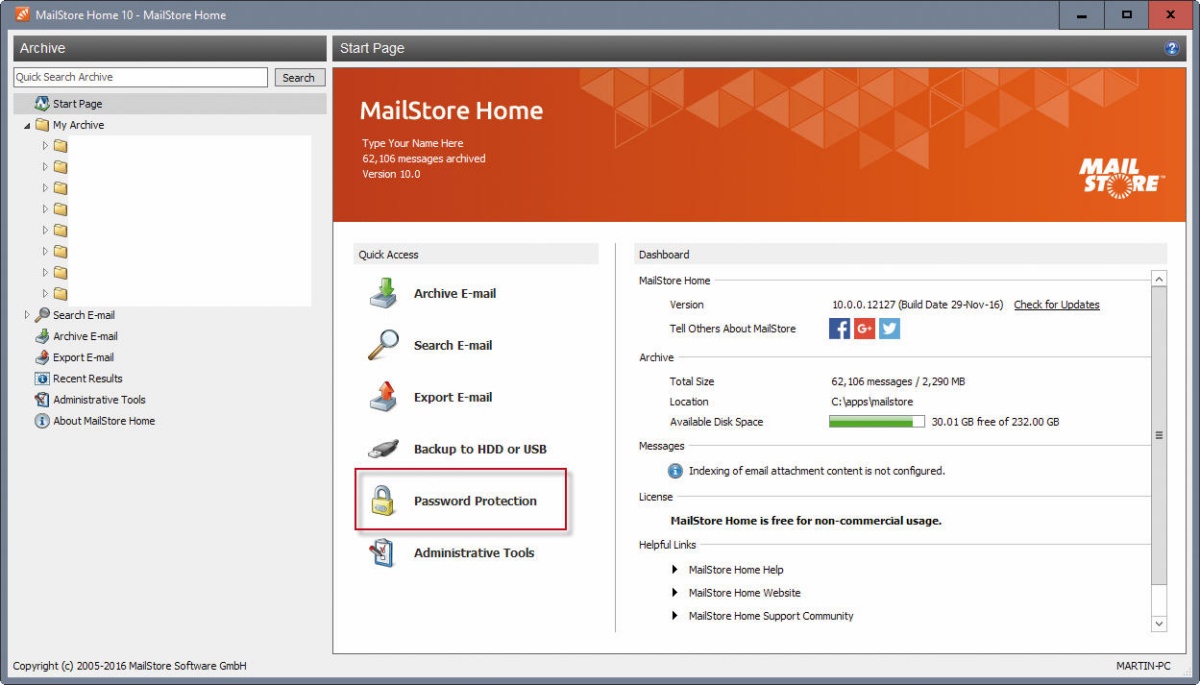
Task: Click in the Quick Search Archive field
Action: coord(140,77)
